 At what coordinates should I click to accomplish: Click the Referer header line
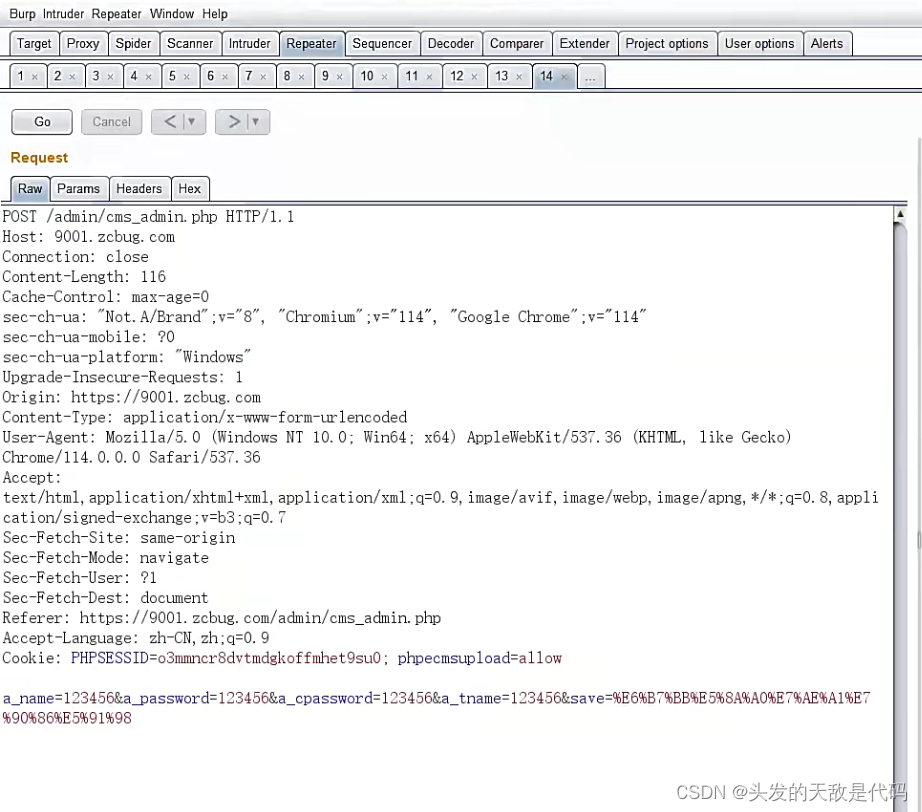point(222,618)
